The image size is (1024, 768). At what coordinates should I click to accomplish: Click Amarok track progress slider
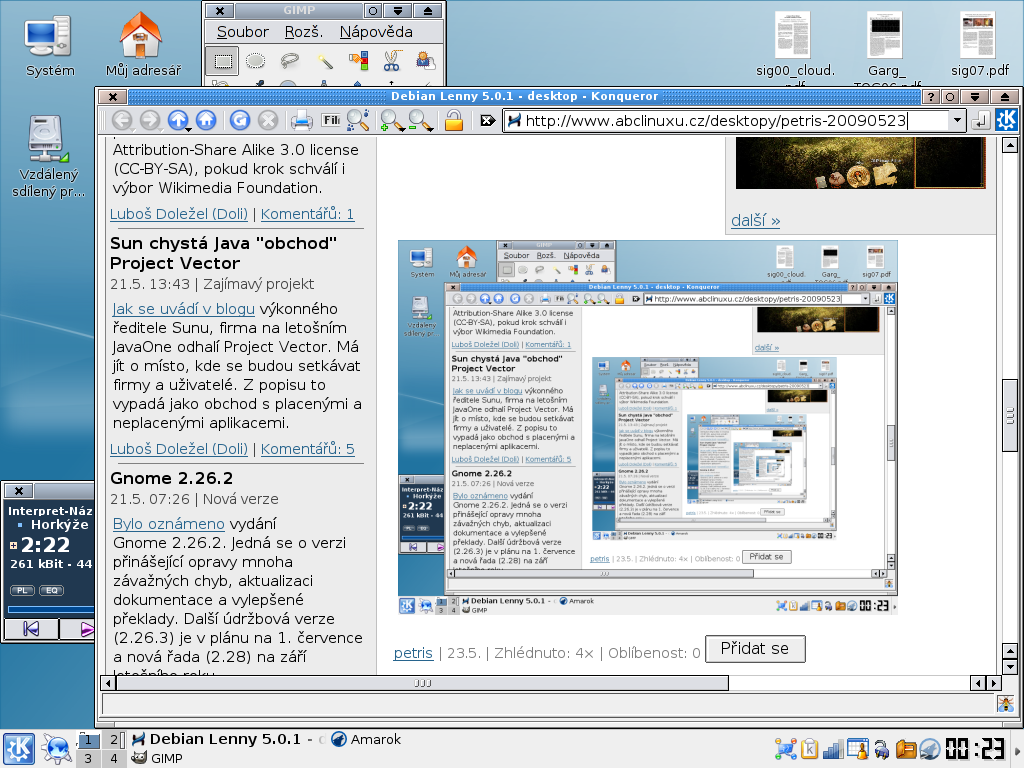tap(51, 609)
